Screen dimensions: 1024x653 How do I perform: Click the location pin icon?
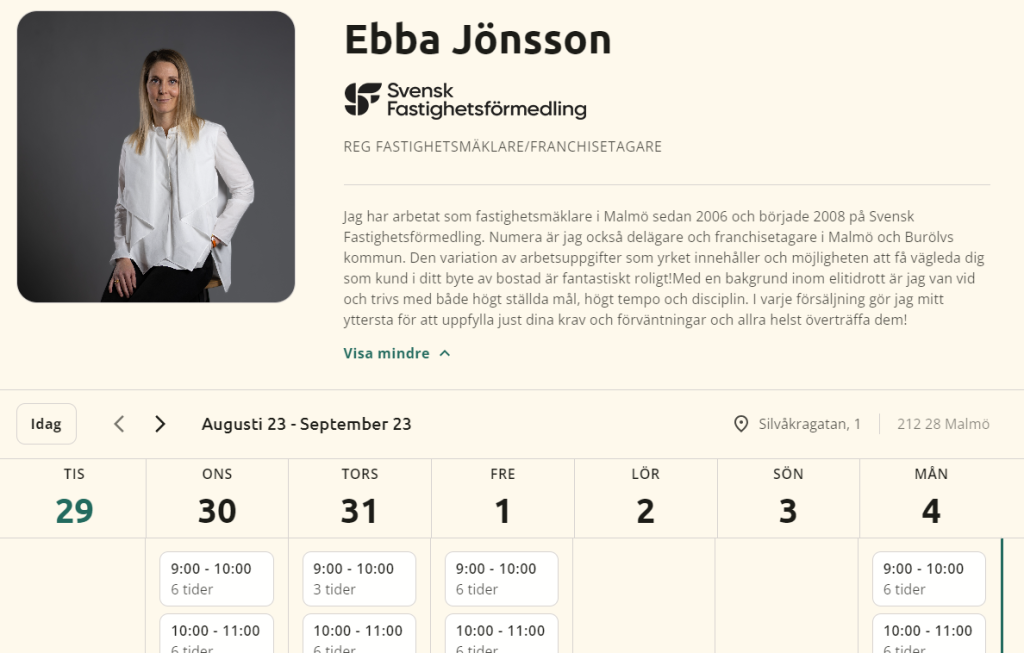741,424
